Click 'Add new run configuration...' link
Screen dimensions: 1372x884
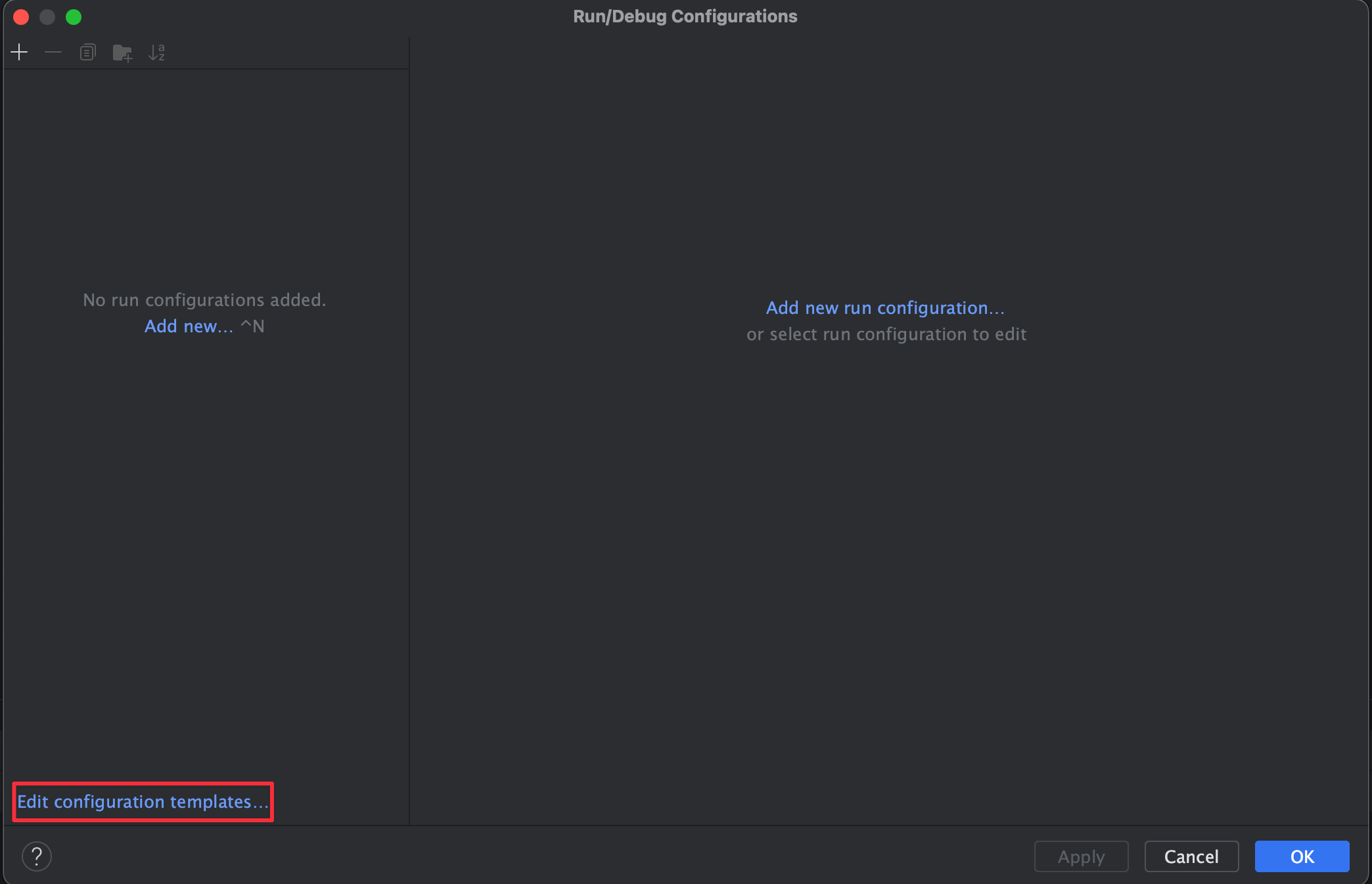pyautogui.click(x=885, y=308)
